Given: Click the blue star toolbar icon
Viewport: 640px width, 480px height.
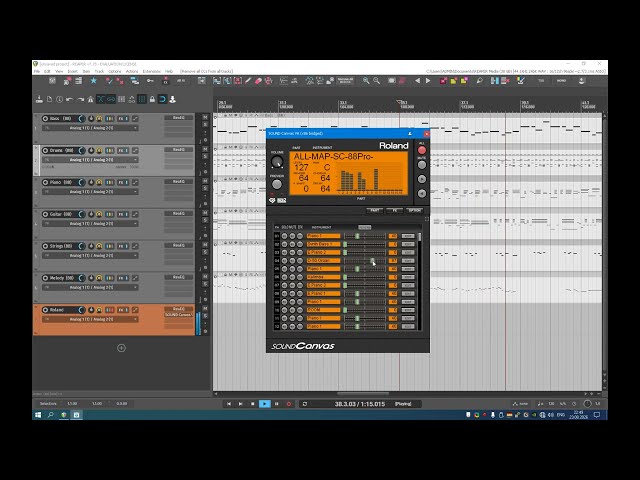Looking at the screenshot, I should point(93,80).
